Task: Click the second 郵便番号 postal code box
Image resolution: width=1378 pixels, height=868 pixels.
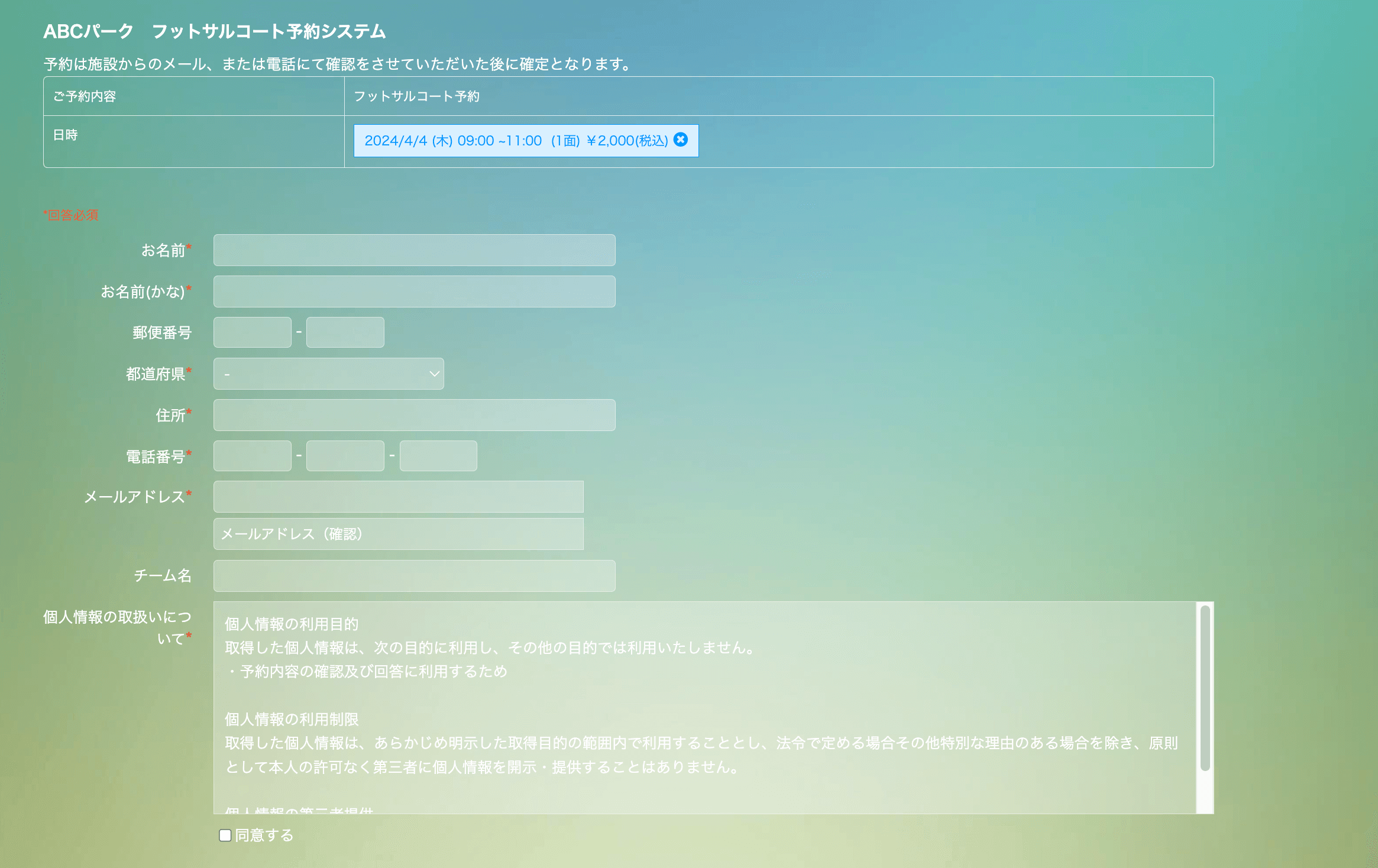Action: click(345, 332)
